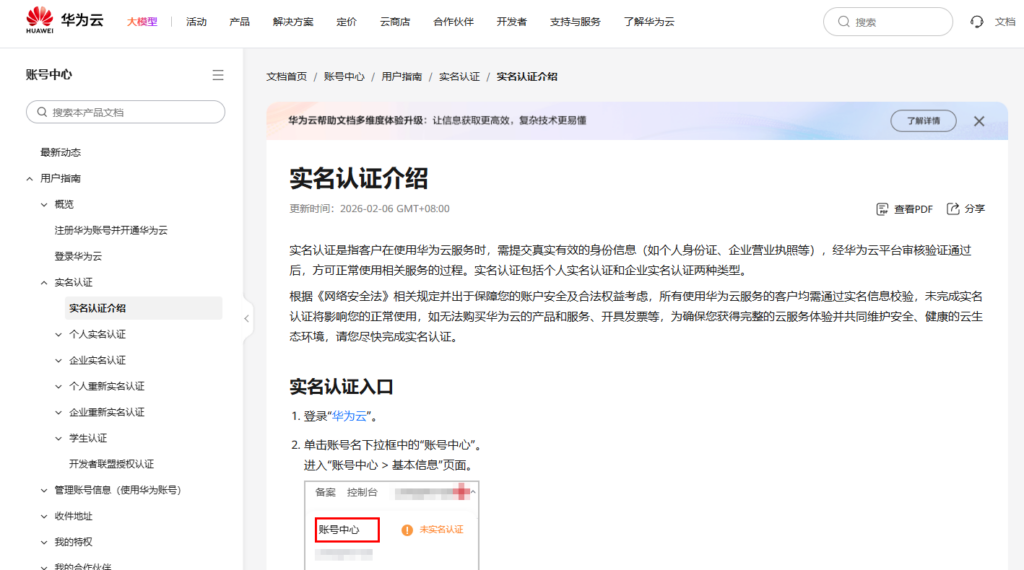Open the 华为云 hyperlink in step 1
This screenshot has height=570, width=1024.
tap(349, 416)
